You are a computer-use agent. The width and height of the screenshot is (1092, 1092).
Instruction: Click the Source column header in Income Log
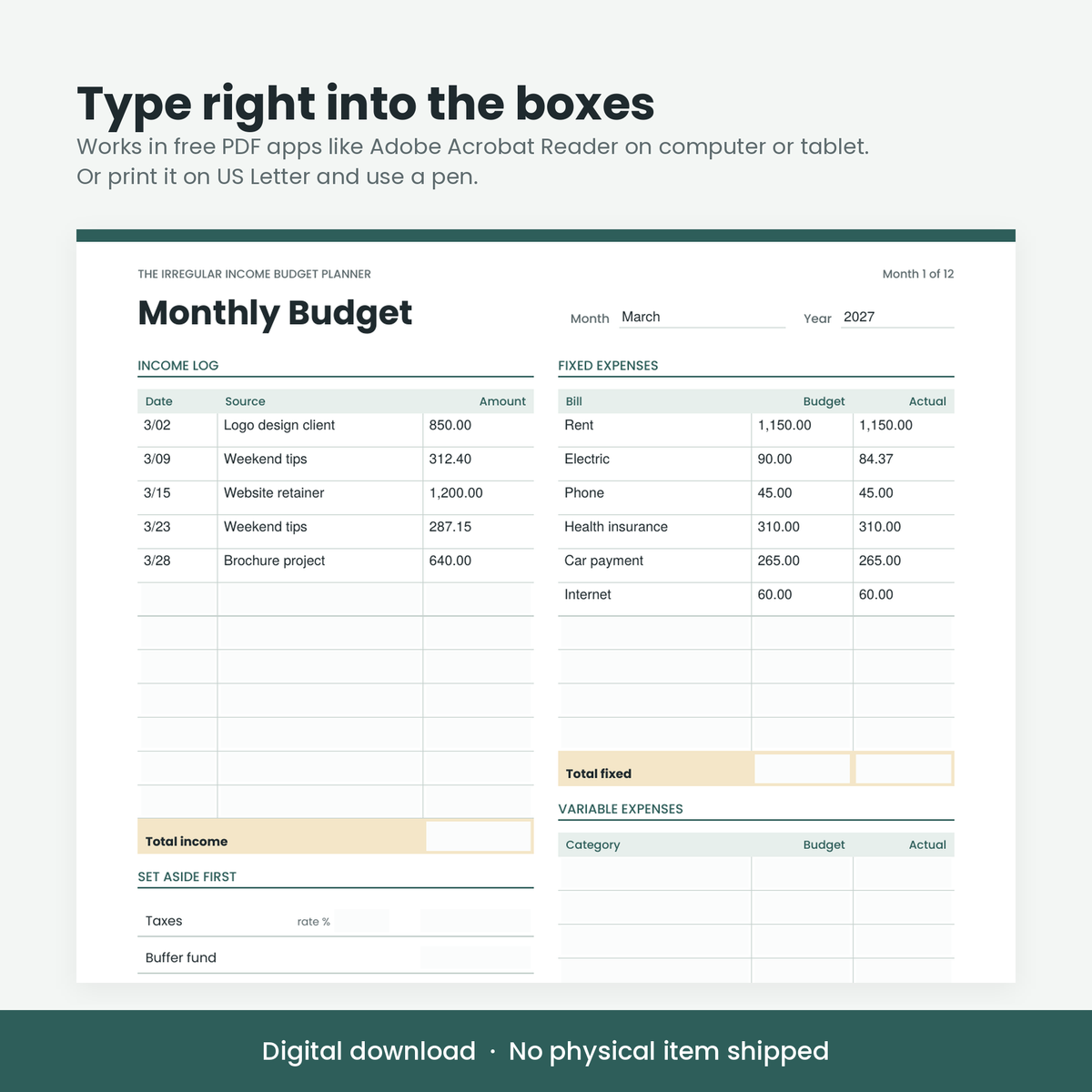coord(246,401)
